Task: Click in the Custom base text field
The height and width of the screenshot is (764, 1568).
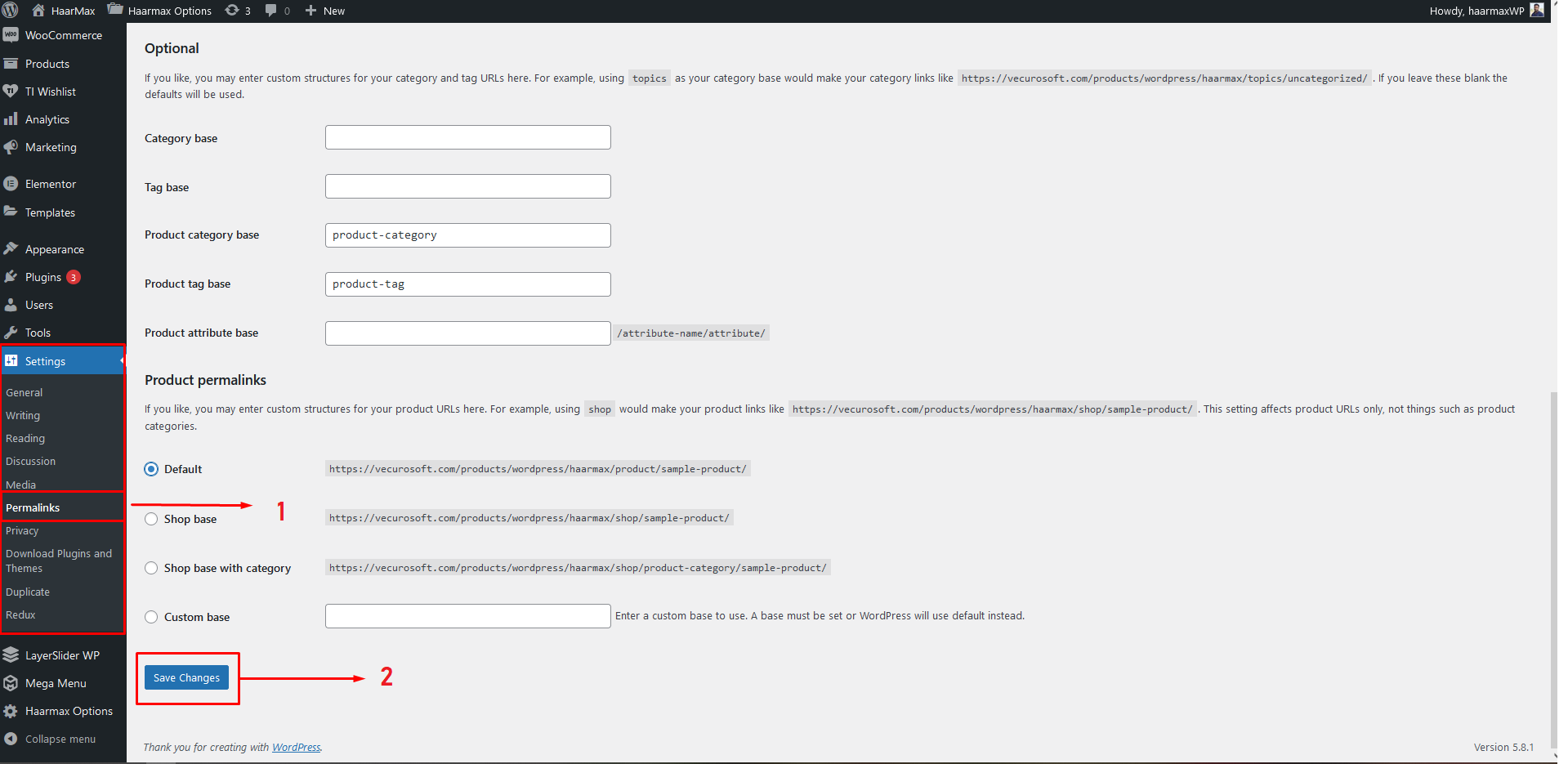Action: pos(467,616)
